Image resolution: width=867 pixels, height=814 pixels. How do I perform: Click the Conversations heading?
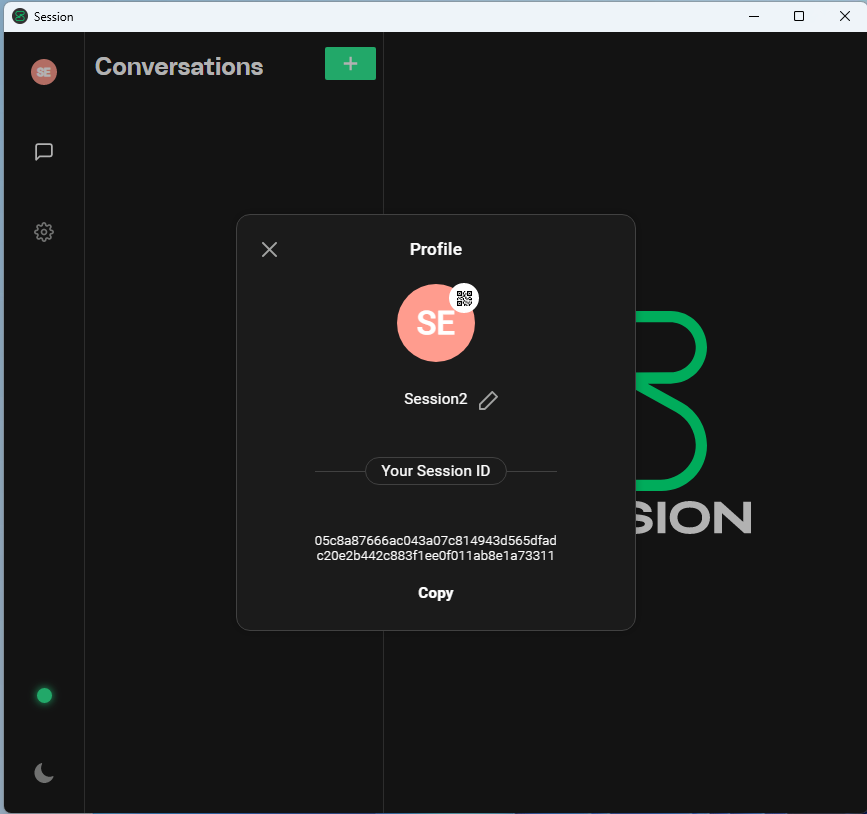(179, 67)
